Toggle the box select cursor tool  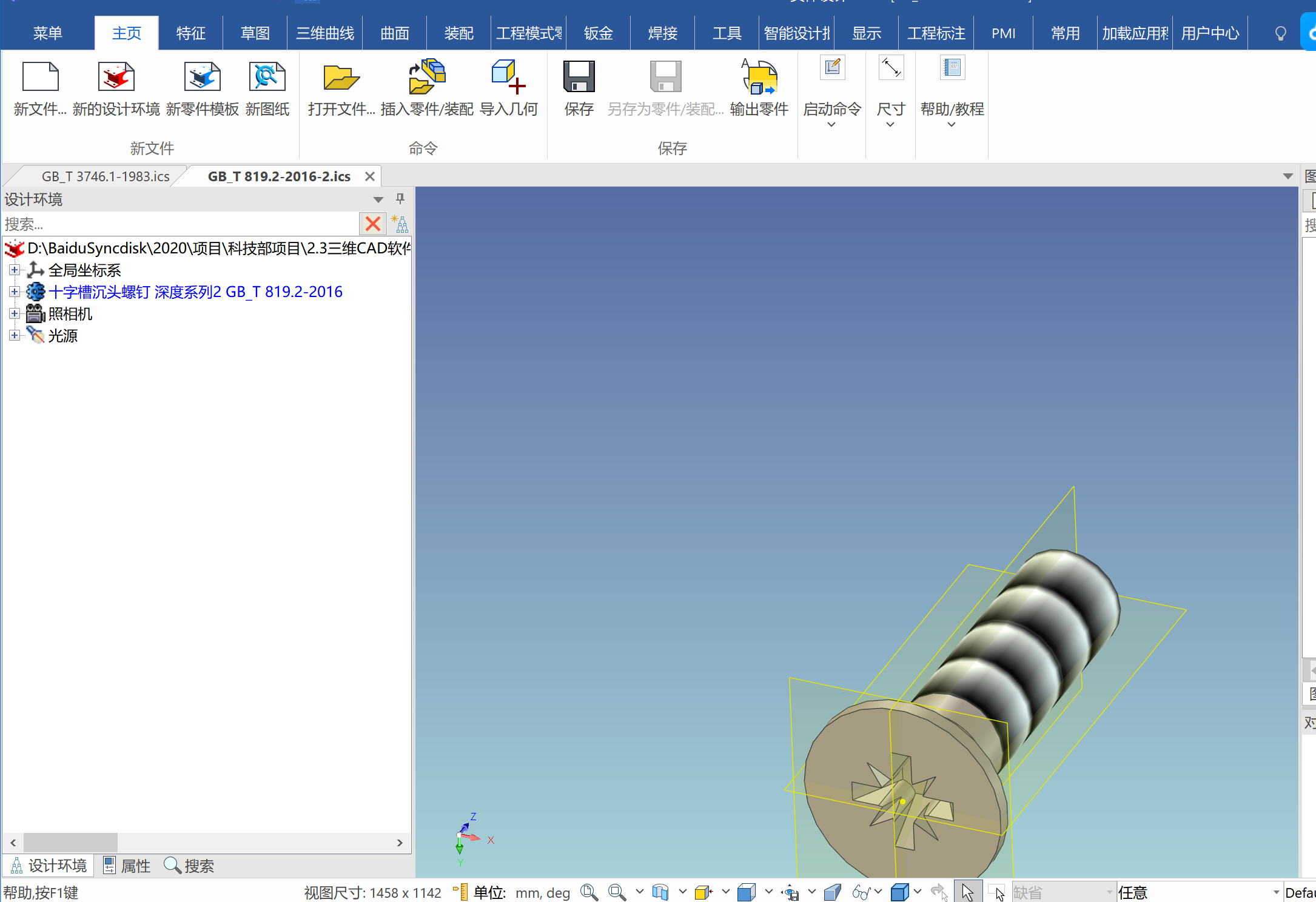[996, 892]
